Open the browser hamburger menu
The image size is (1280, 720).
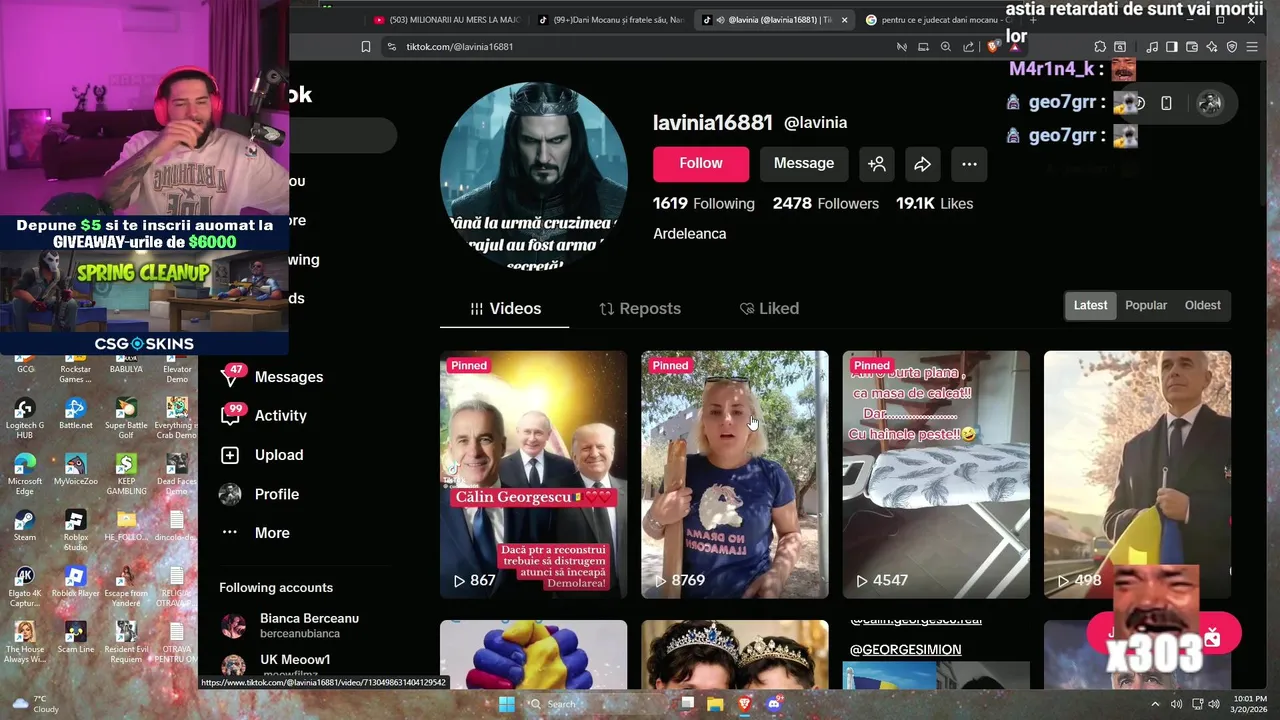(x=1252, y=47)
